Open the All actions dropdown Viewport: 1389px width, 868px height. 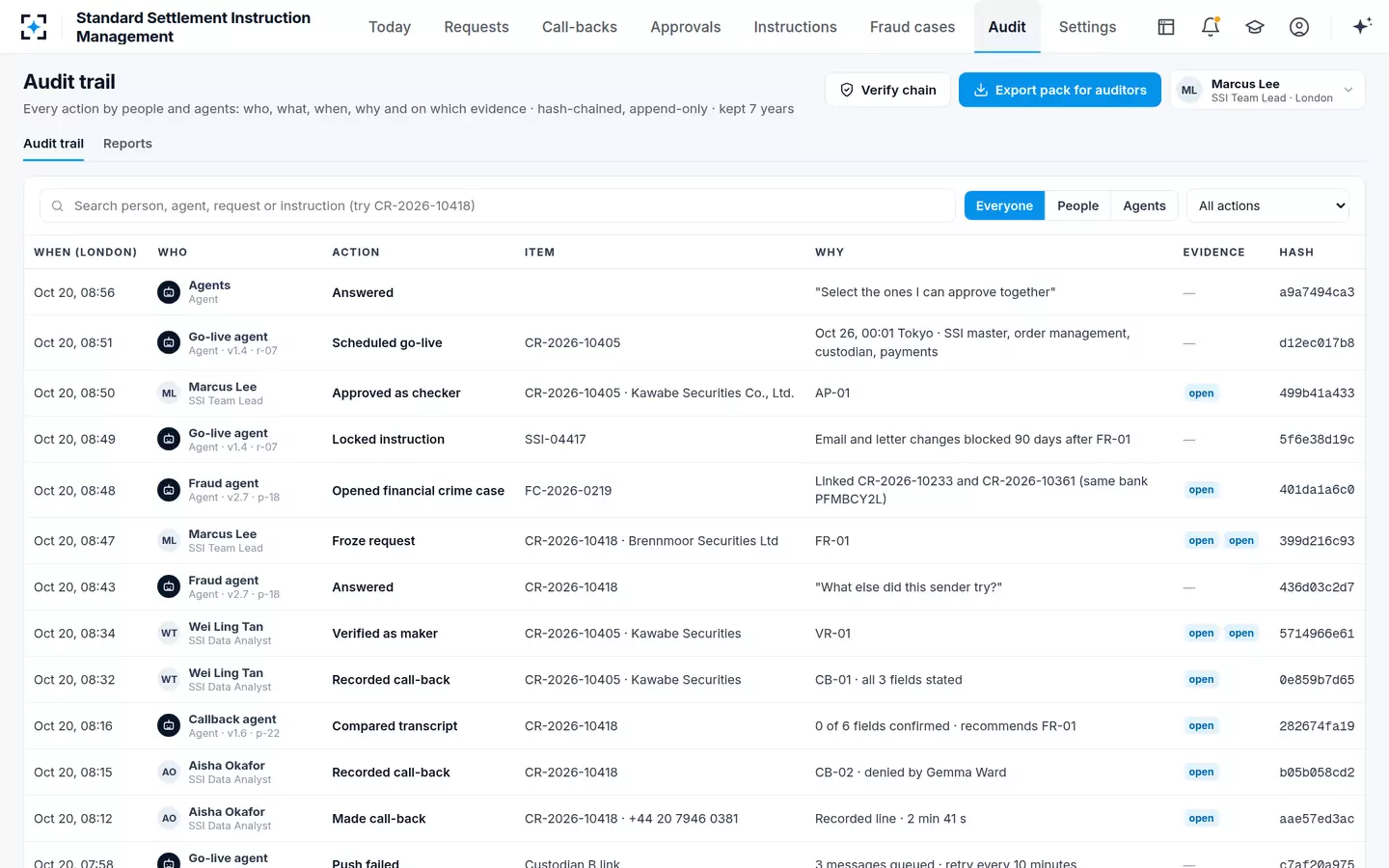[x=1267, y=205]
